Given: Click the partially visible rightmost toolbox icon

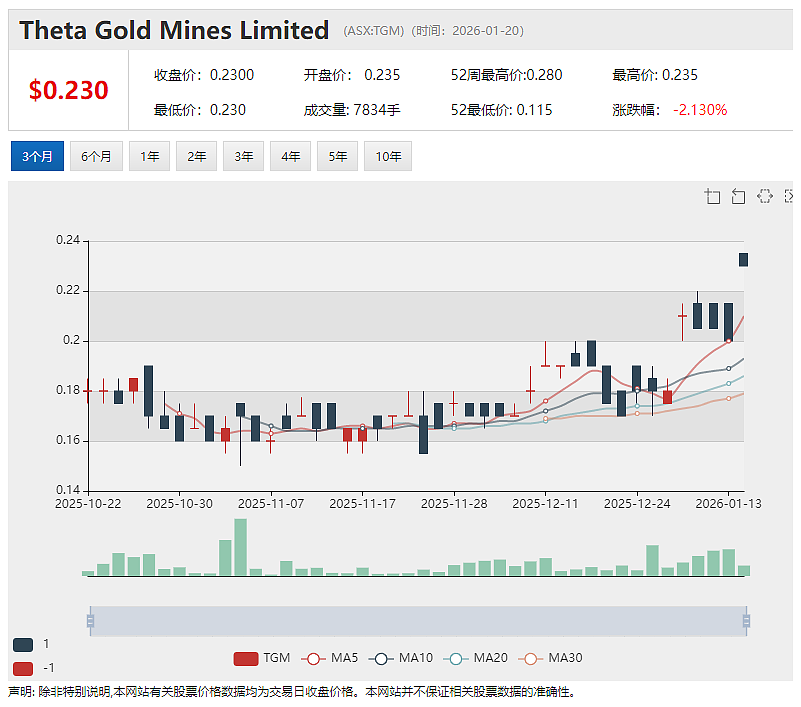Looking at the screenshot, I should tap(789, 196).
